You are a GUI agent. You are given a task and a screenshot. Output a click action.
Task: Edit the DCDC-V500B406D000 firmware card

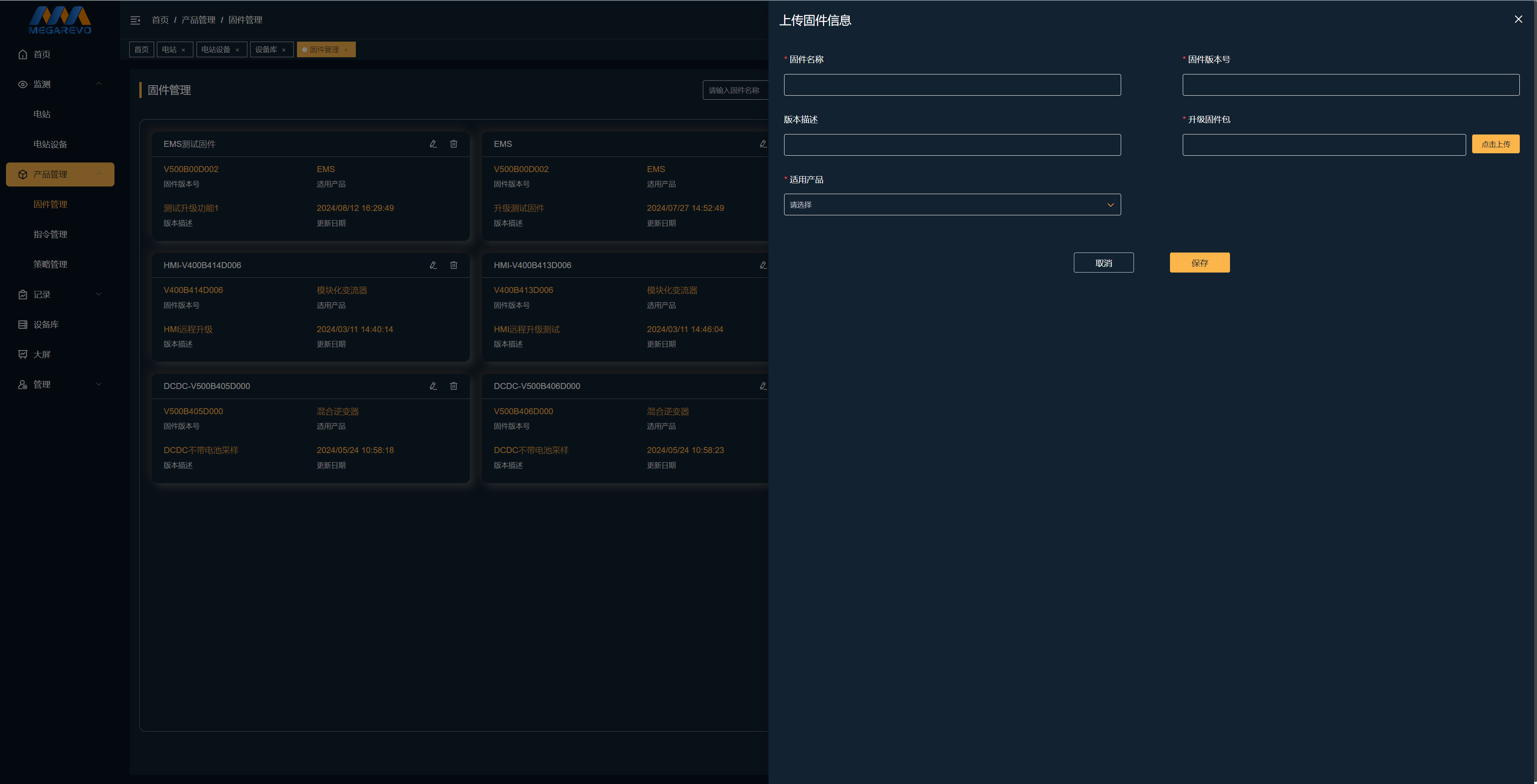[763, 386]
